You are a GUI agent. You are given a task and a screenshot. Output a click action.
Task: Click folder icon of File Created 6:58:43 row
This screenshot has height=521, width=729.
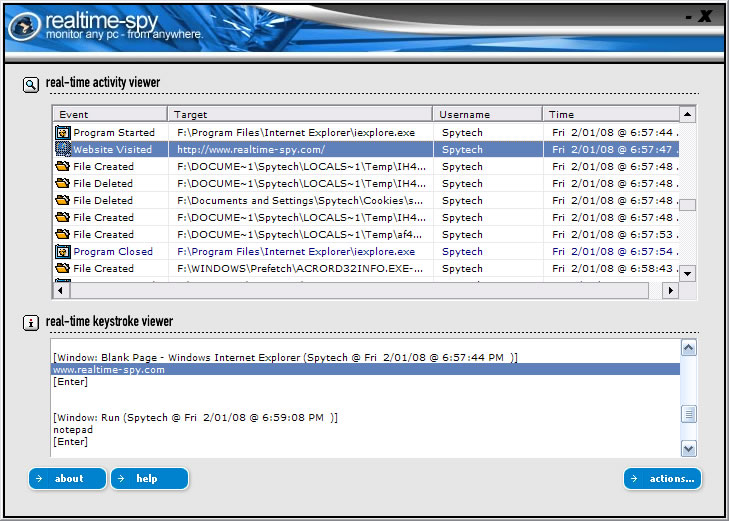click(63, 268)
